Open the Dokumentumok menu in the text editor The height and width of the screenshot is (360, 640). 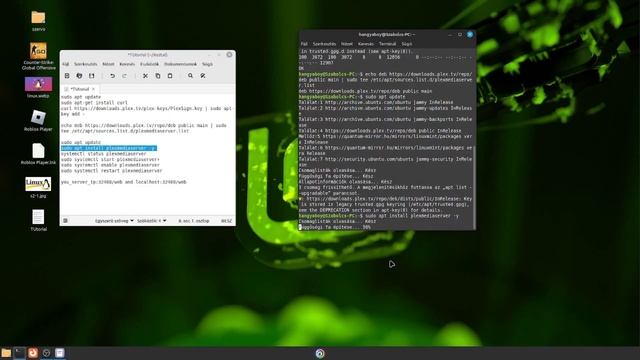coord(180,64)
